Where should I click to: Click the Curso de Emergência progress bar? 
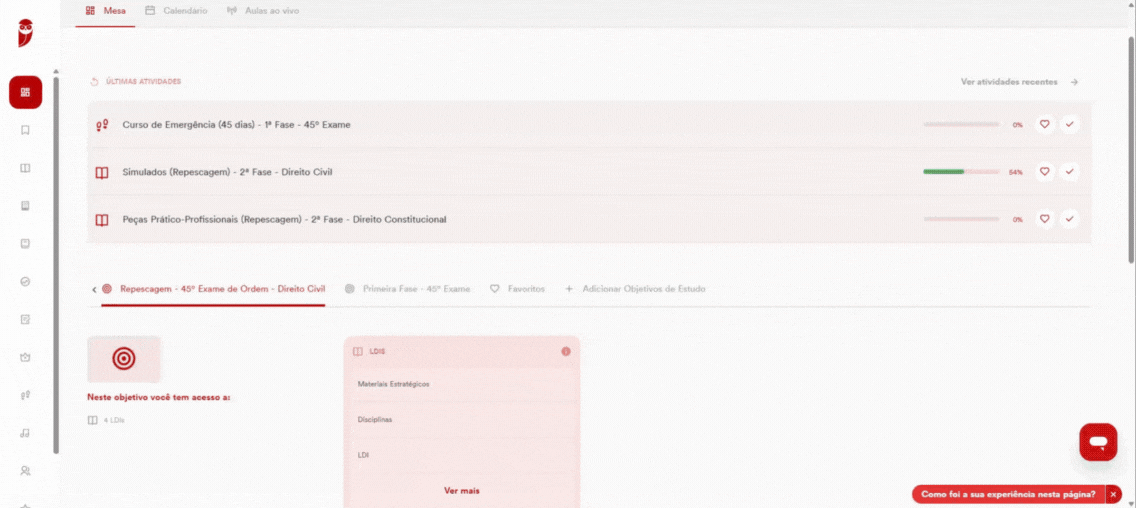(961, 125)
